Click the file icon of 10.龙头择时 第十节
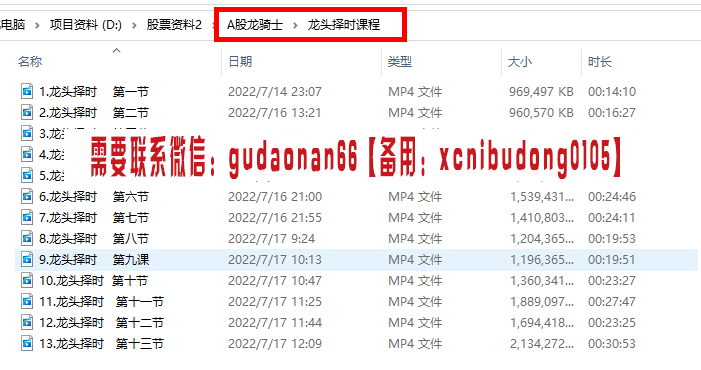 pyautogui.click(x=27, y=280)
